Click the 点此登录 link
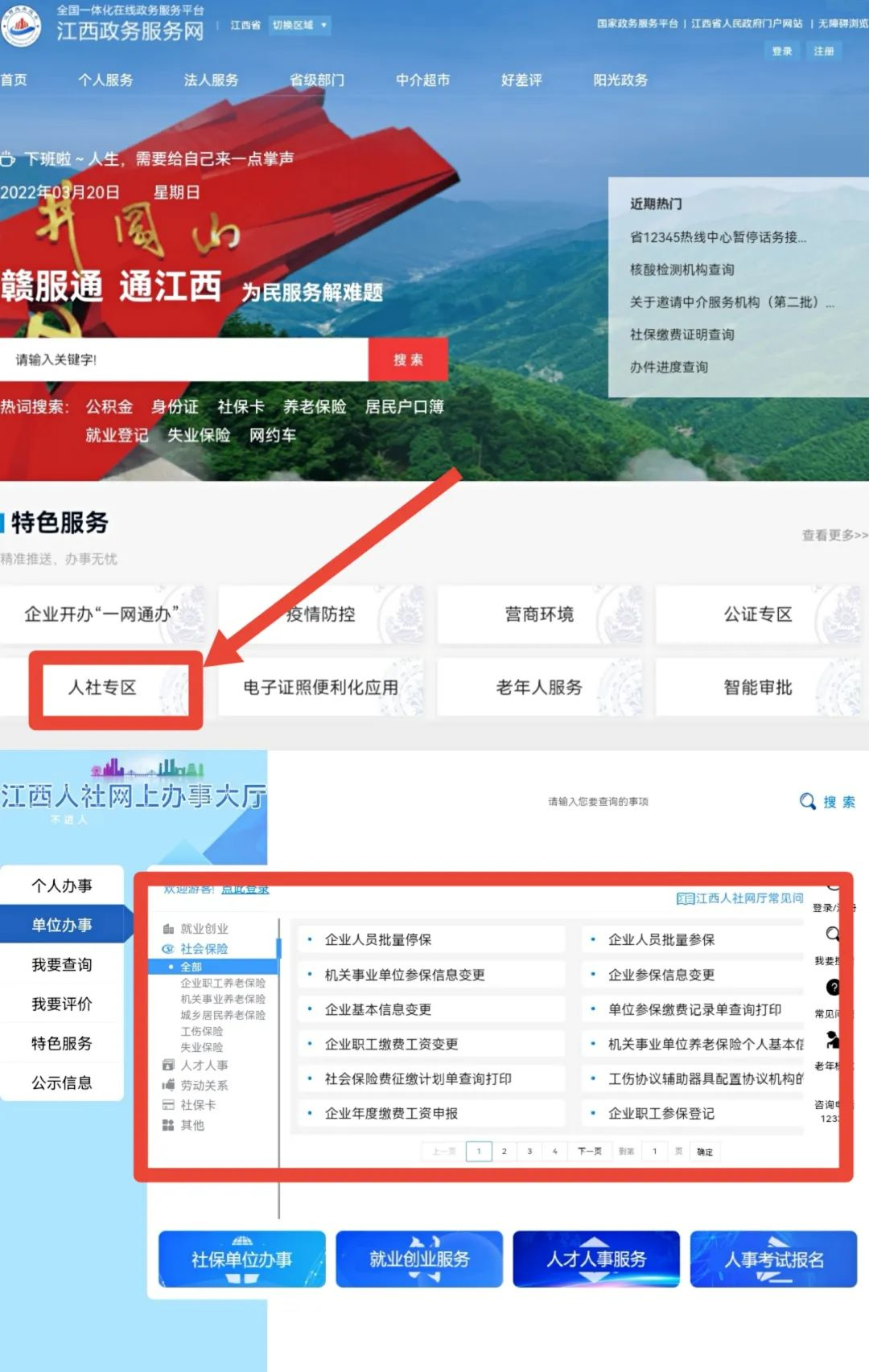This screenshot has width=869, height=1372. click(245, 889)
